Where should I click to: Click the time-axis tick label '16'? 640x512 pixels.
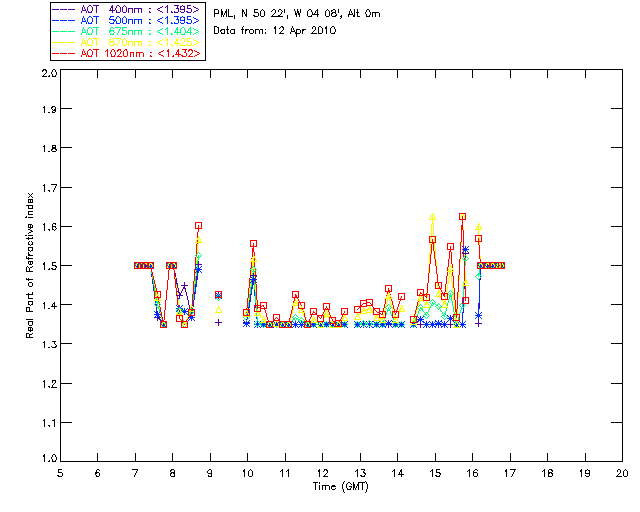(473, 473)
